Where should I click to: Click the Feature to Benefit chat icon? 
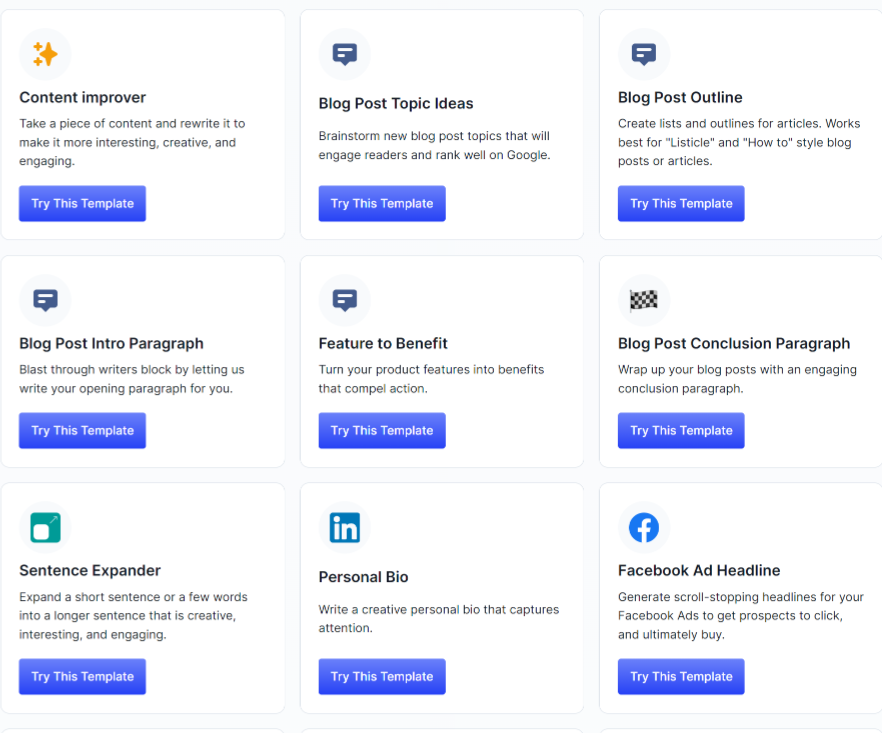[345, 300]
